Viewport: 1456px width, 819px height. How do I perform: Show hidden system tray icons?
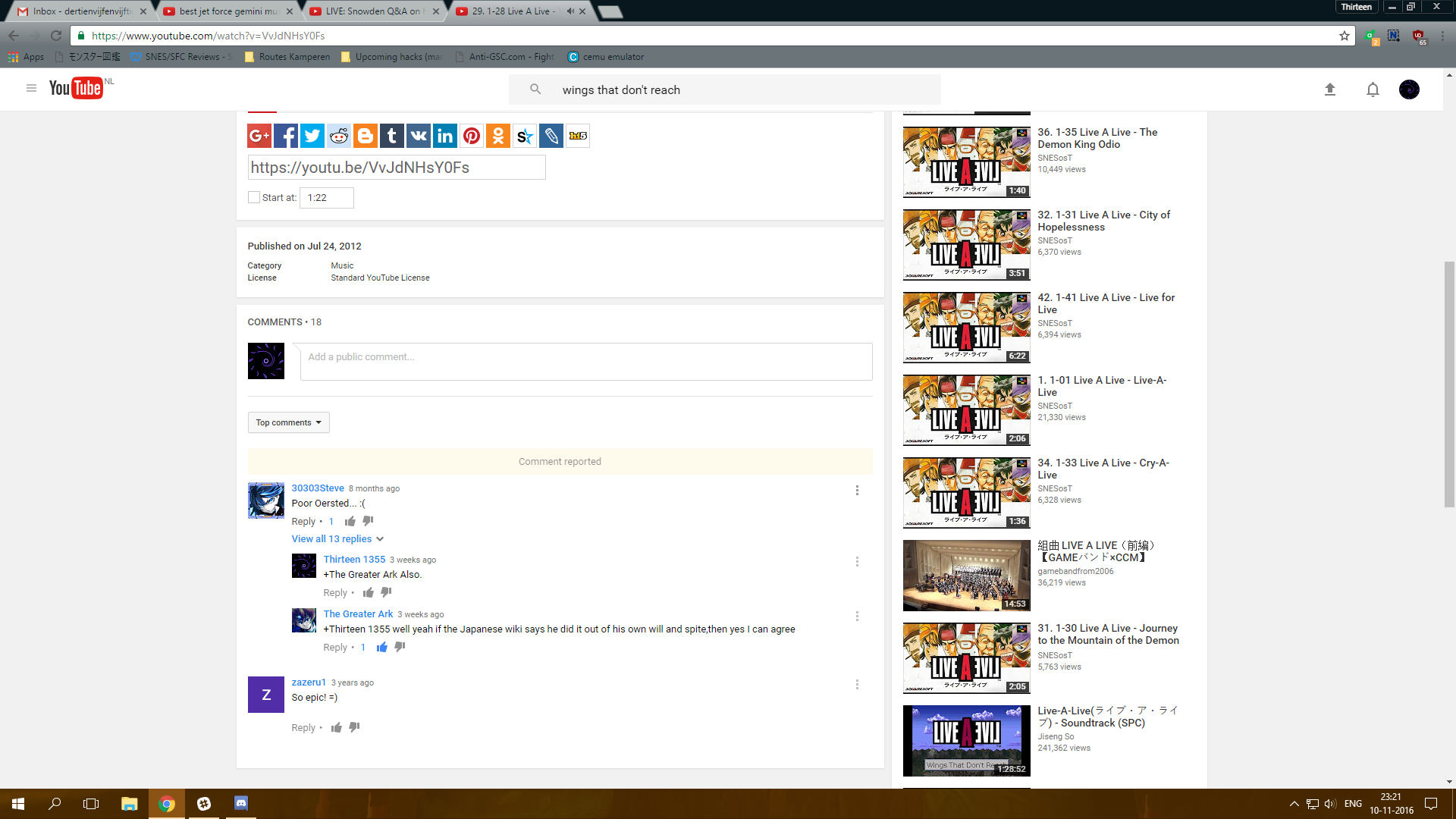pyautogui.click(x=1294, y=804)
